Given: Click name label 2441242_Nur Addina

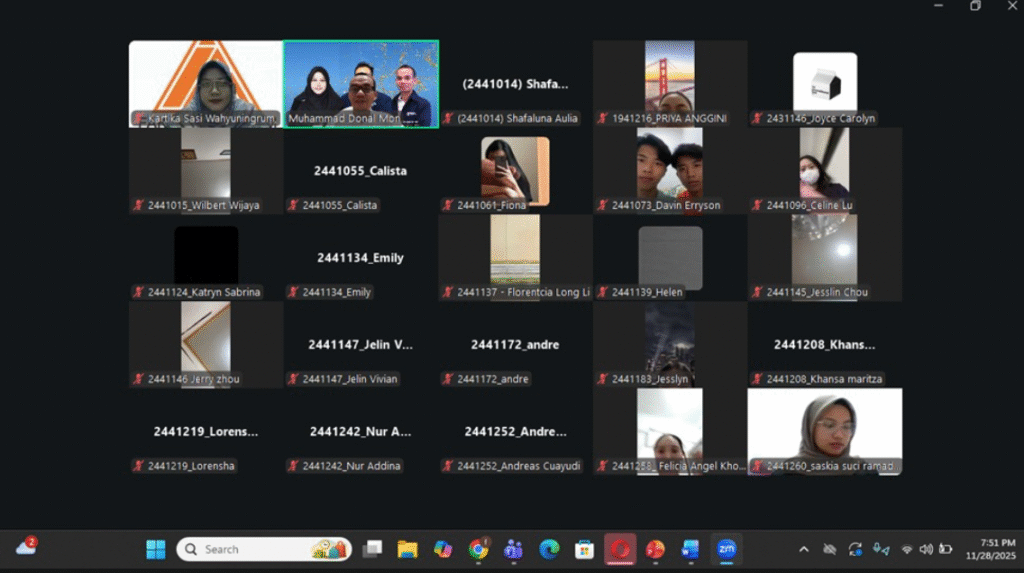Looking at the screenshot, I should click(x=351, y=466).
